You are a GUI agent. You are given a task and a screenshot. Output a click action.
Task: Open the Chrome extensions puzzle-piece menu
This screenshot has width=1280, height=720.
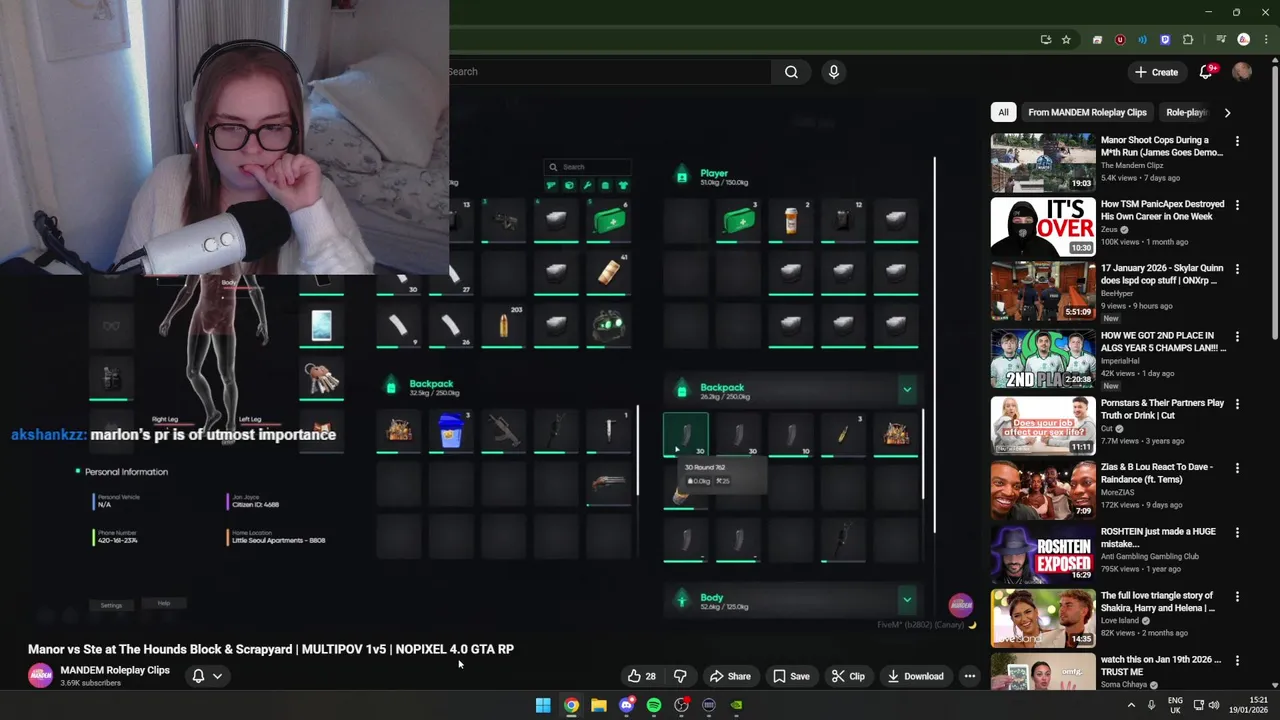pyautogui.click(x=1188, y=40)
